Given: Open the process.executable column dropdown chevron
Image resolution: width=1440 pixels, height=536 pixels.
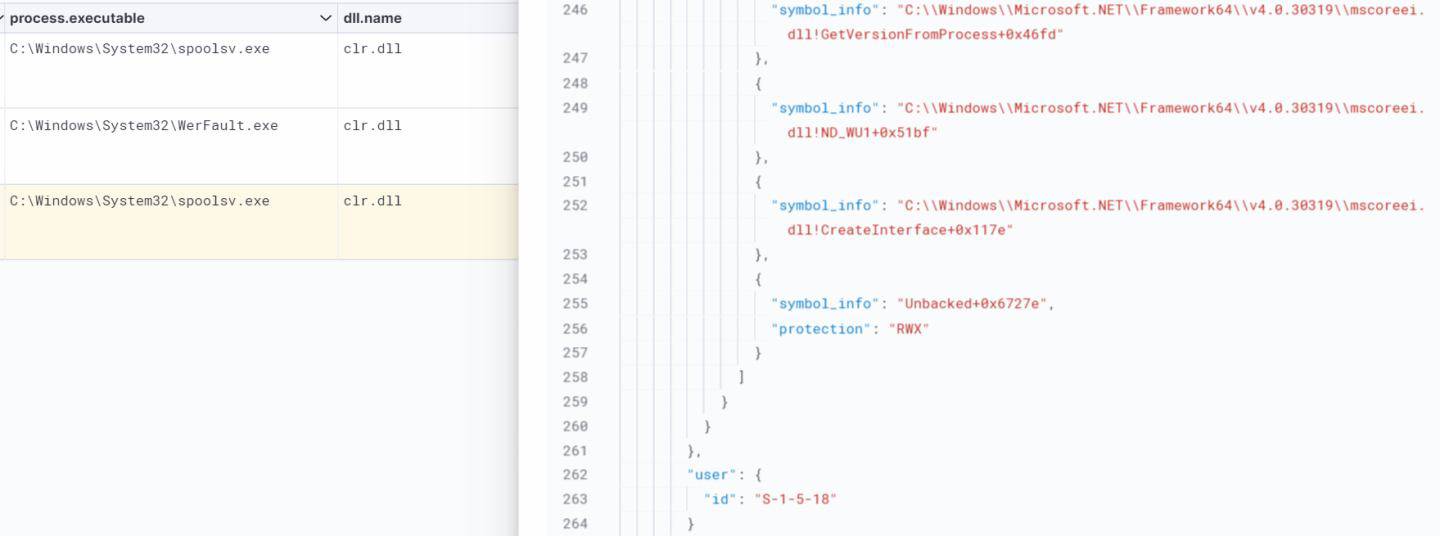Looking at the screenshot, I should [x=325, y=18].
